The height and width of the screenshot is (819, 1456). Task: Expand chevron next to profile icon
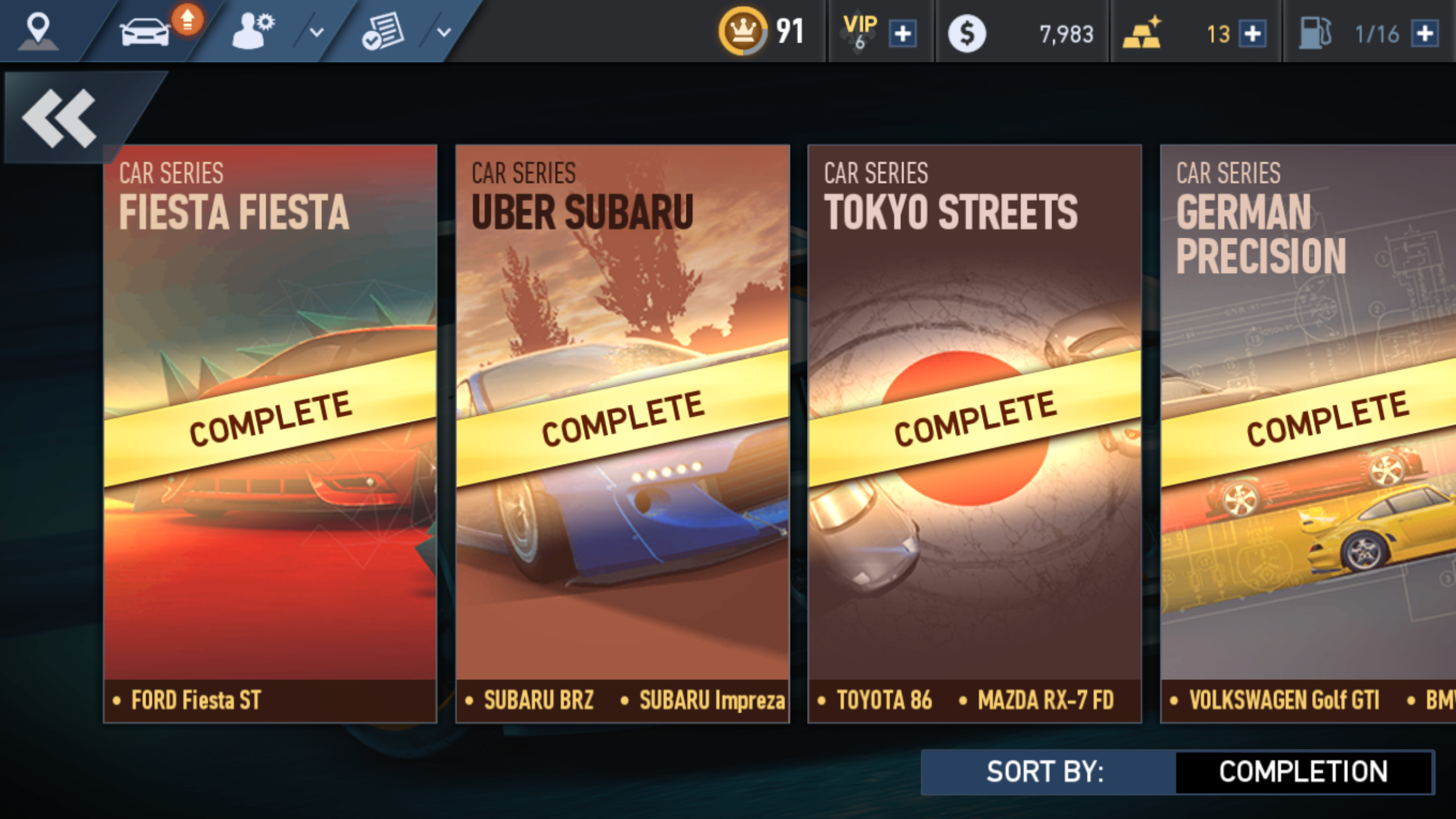click(316, 32)
